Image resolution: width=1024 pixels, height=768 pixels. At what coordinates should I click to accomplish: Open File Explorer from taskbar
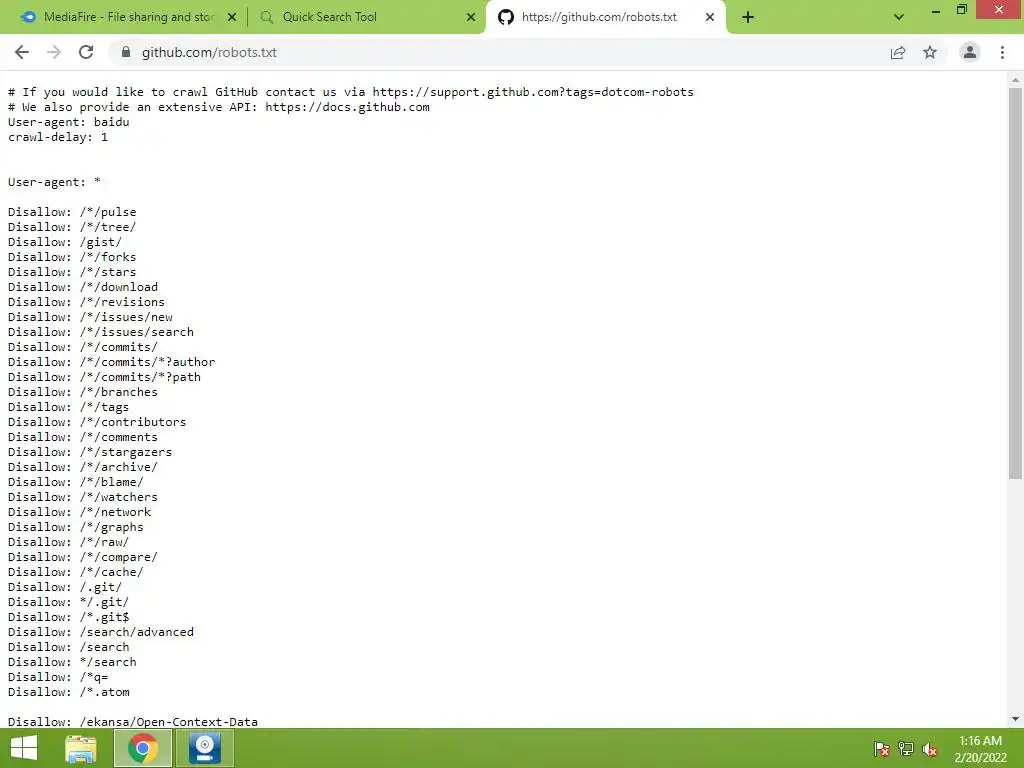pos(81,748)
